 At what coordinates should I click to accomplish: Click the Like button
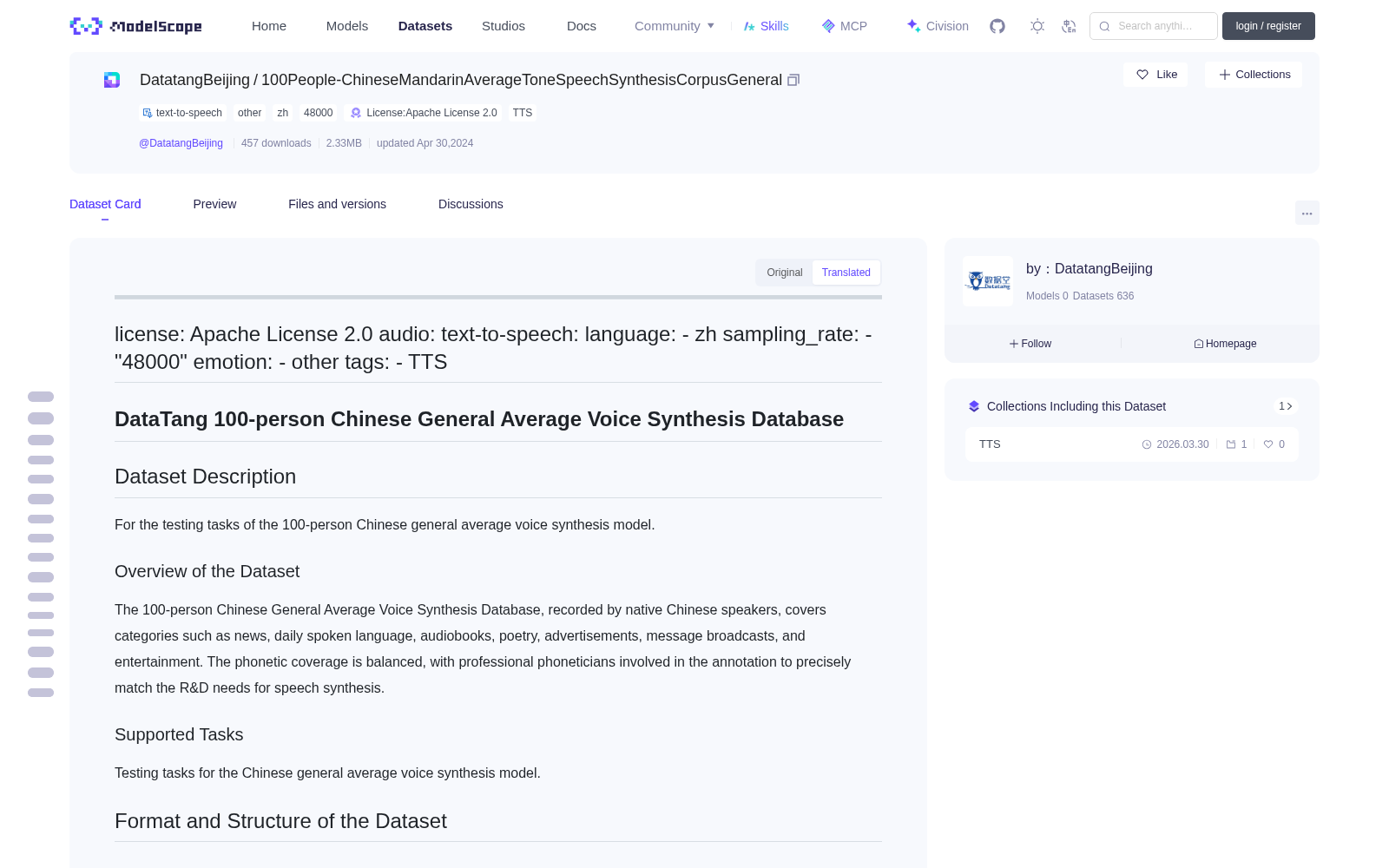(1155, 75)
